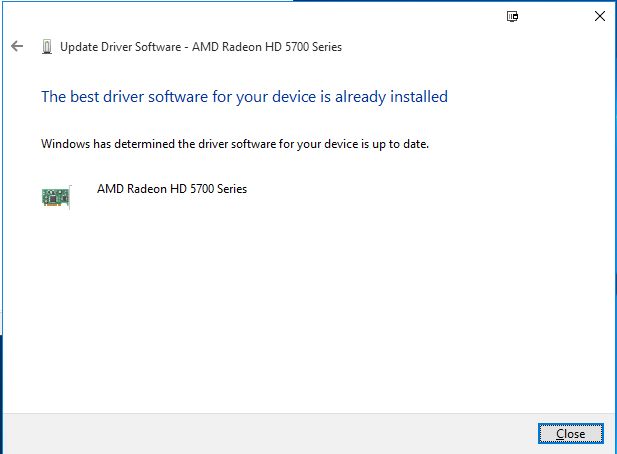The height and width of the screenshot is (454, 617).
Task: Close the dialog with the X icon
Action: tap(600, 16)
